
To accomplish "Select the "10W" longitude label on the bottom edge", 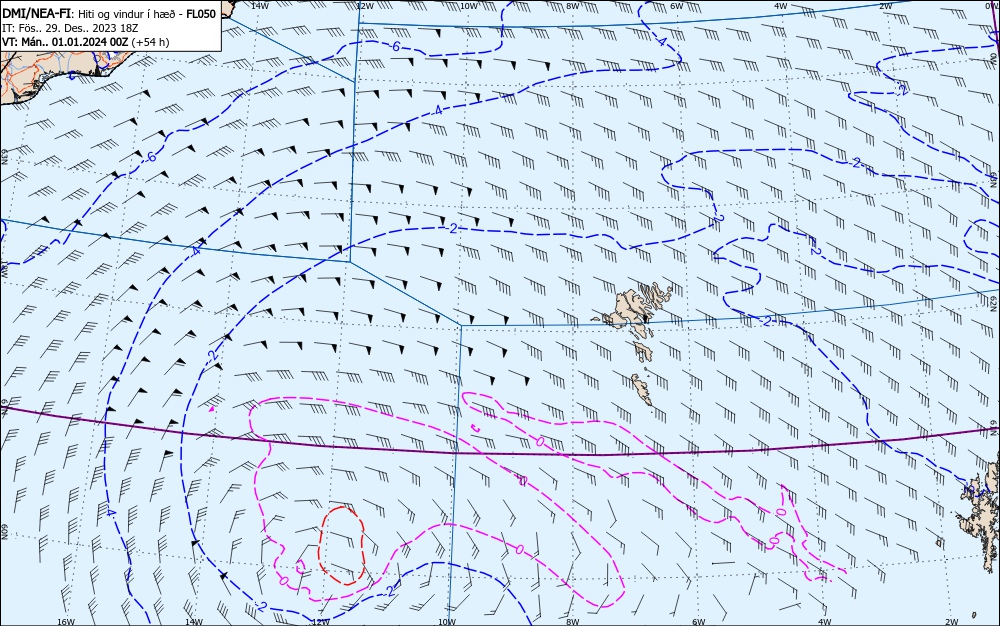I will (447, 622).
